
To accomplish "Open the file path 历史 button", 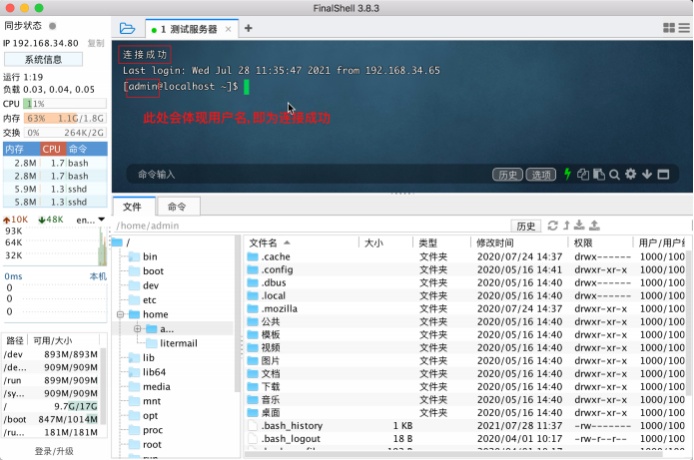I will tap(525, 226).
